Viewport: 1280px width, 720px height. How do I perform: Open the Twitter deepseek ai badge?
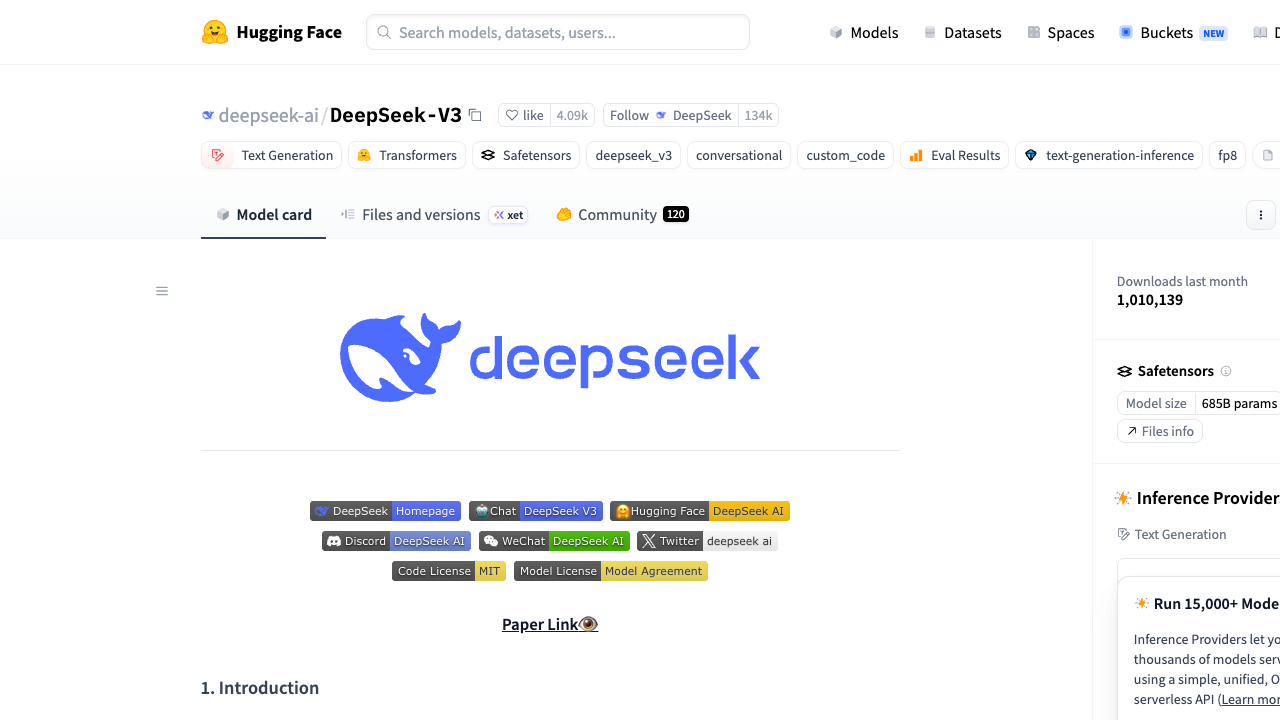tap(707, 541)
